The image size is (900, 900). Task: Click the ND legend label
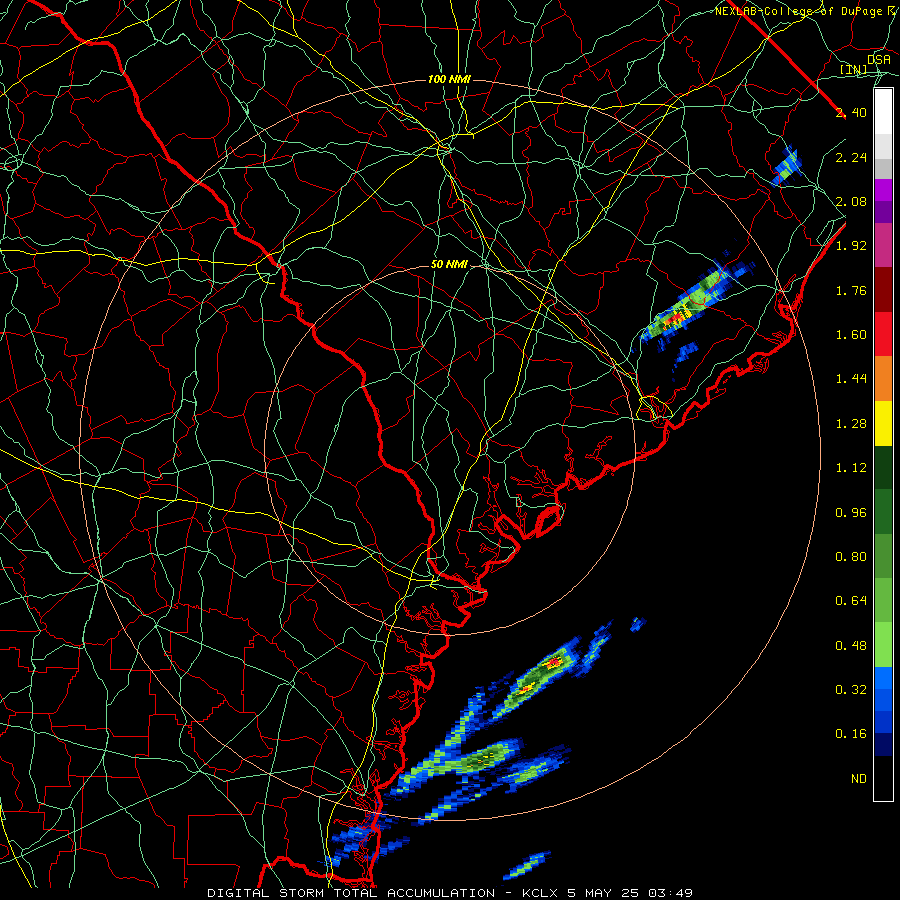pos(859,779)
